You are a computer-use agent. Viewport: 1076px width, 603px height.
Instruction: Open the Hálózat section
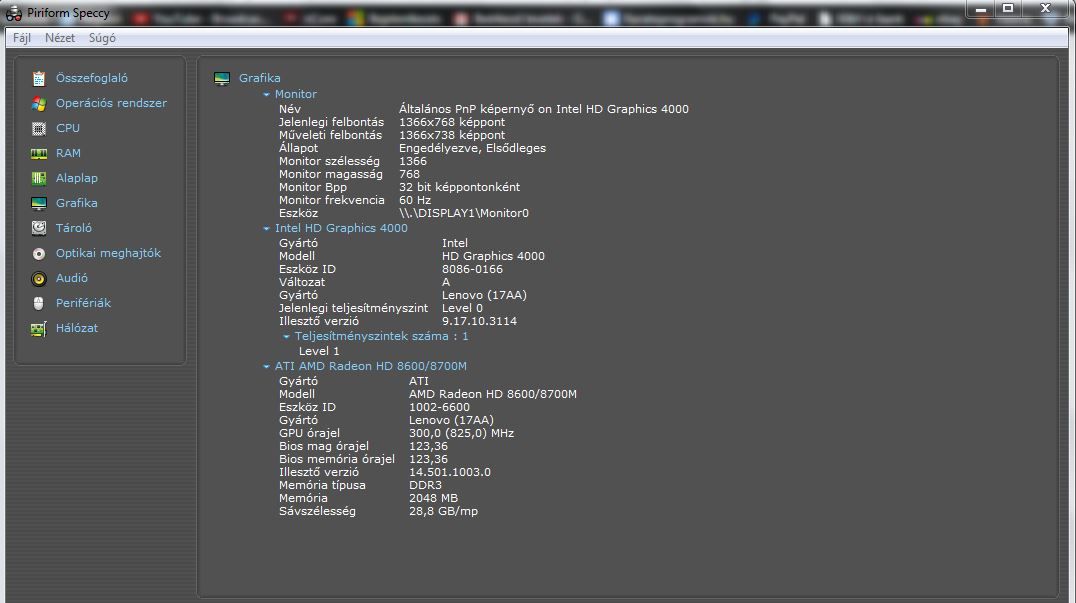tap(77, 328)
